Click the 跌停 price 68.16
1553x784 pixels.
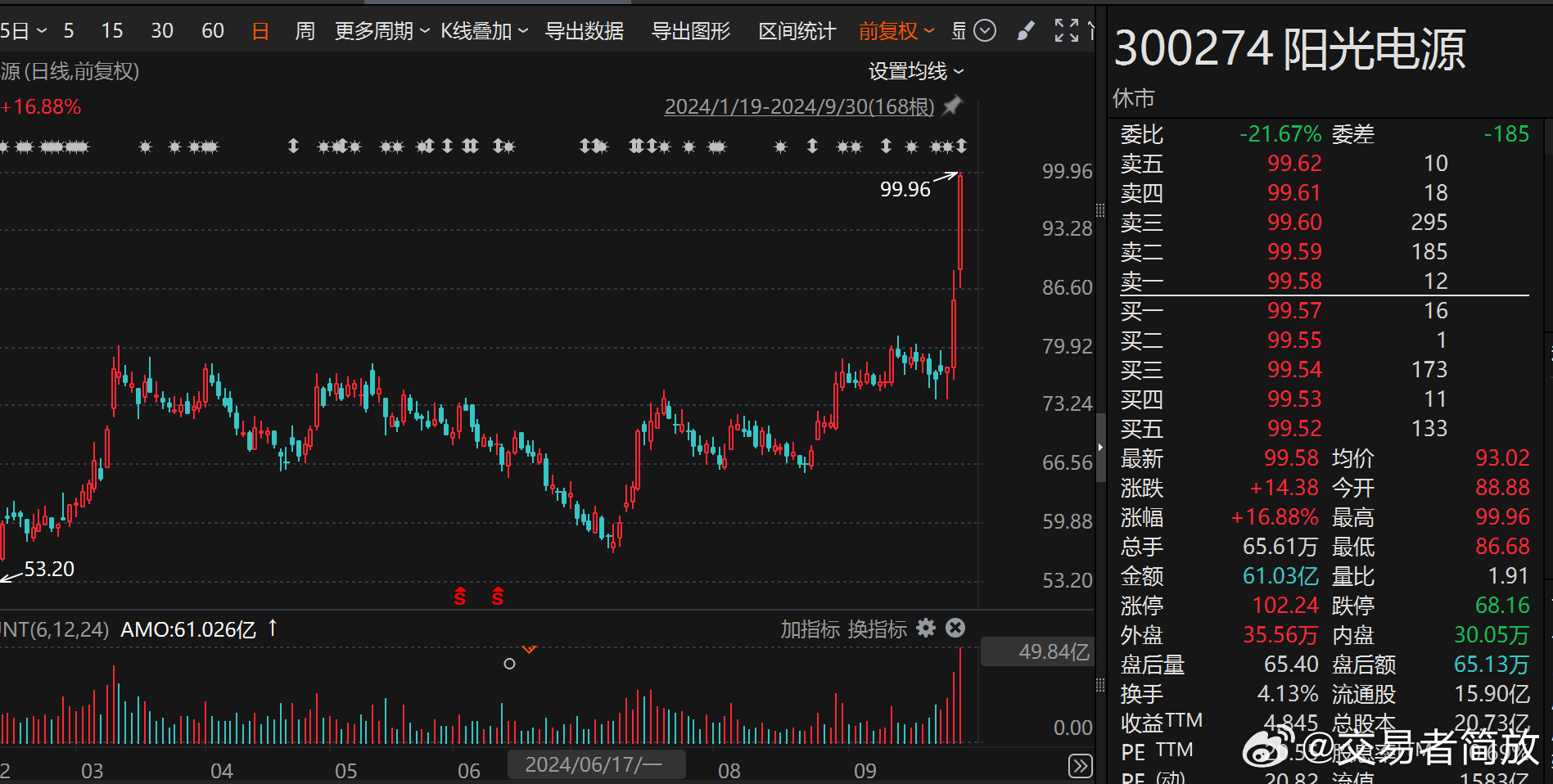coord(1502,606)
